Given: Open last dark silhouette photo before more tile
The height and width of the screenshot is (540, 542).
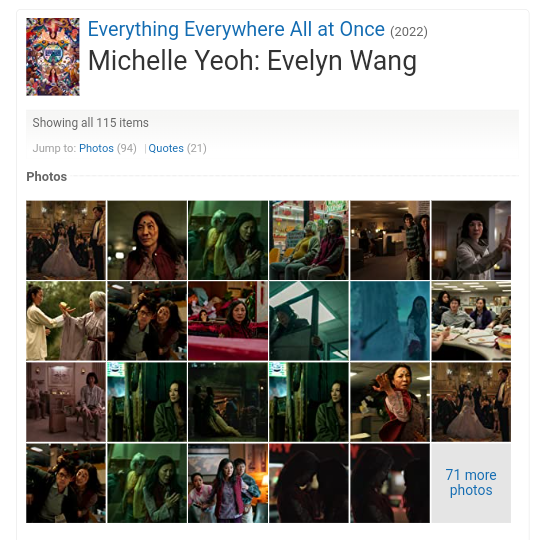Looking at the screenshot, I should (x=390, y=483).
